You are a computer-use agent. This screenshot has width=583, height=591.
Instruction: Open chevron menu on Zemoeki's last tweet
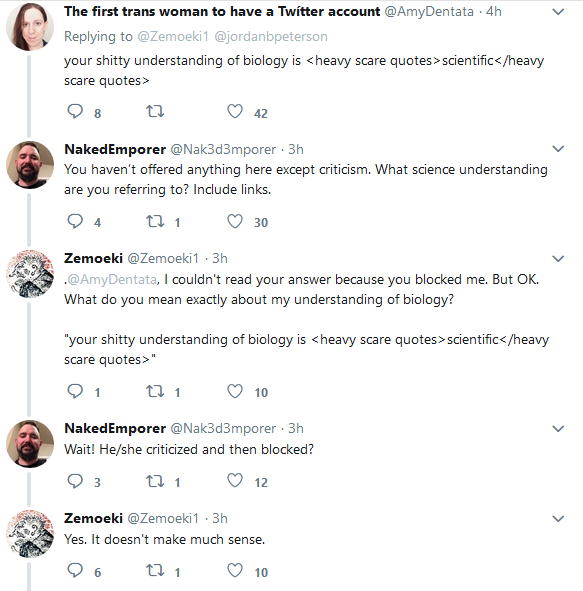coord(558,519)
